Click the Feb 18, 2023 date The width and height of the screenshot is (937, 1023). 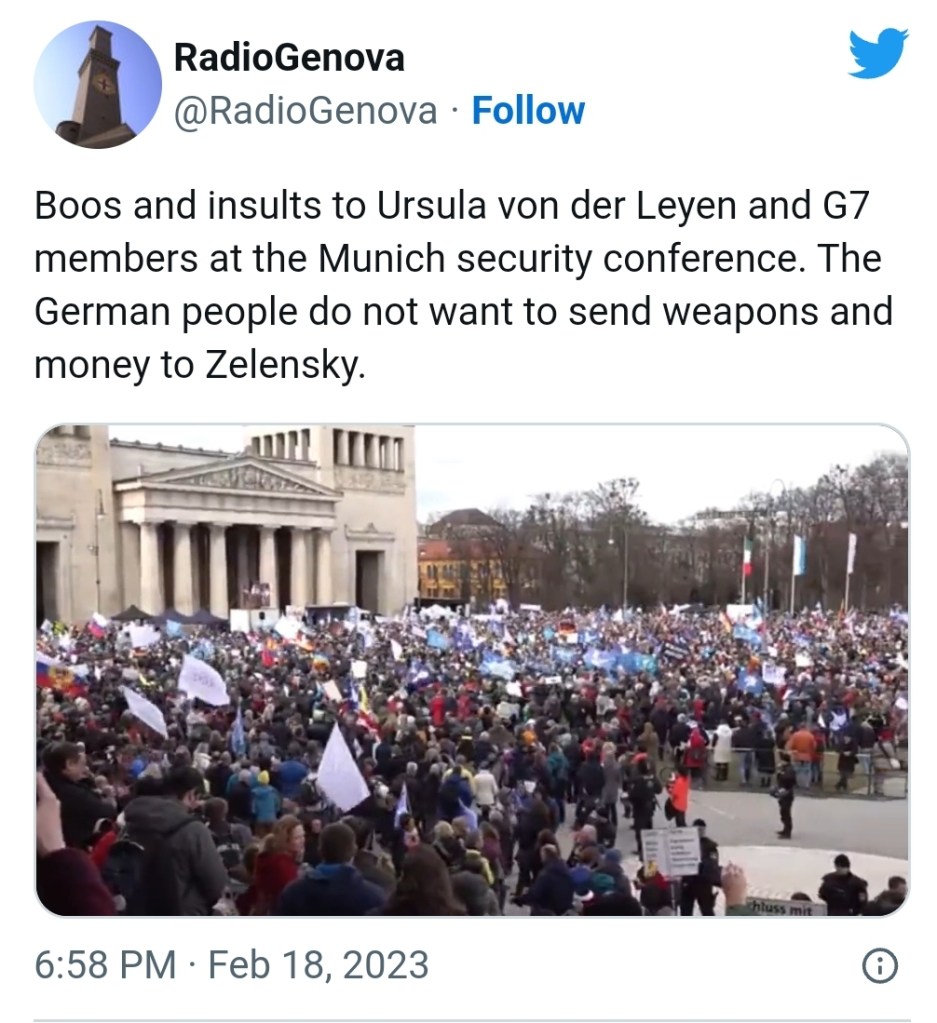(x=318, y=965)
